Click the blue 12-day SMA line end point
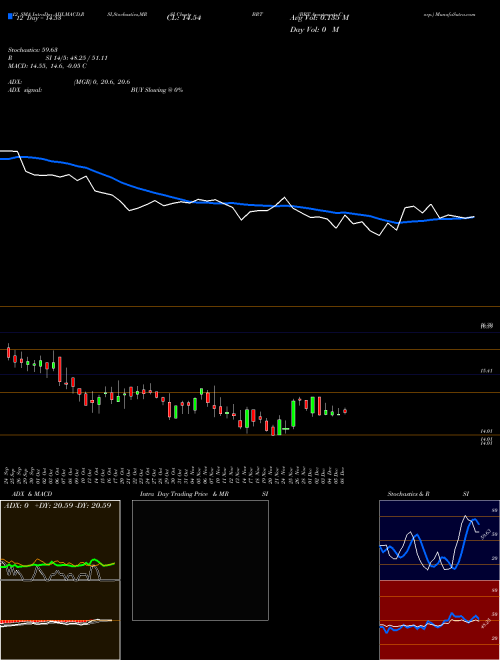 click(473, 217)
